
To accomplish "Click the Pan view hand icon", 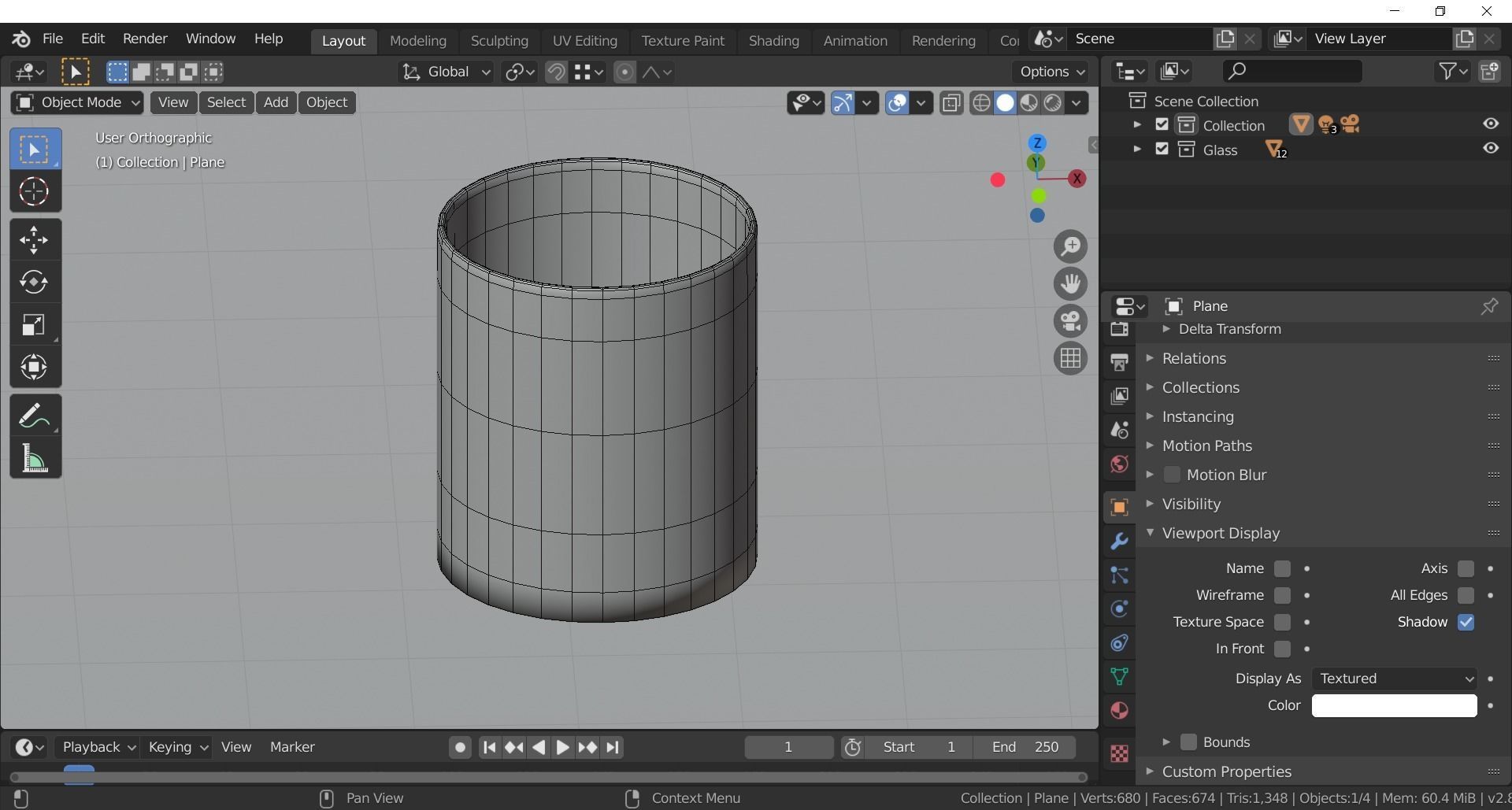I will 1070,283.
